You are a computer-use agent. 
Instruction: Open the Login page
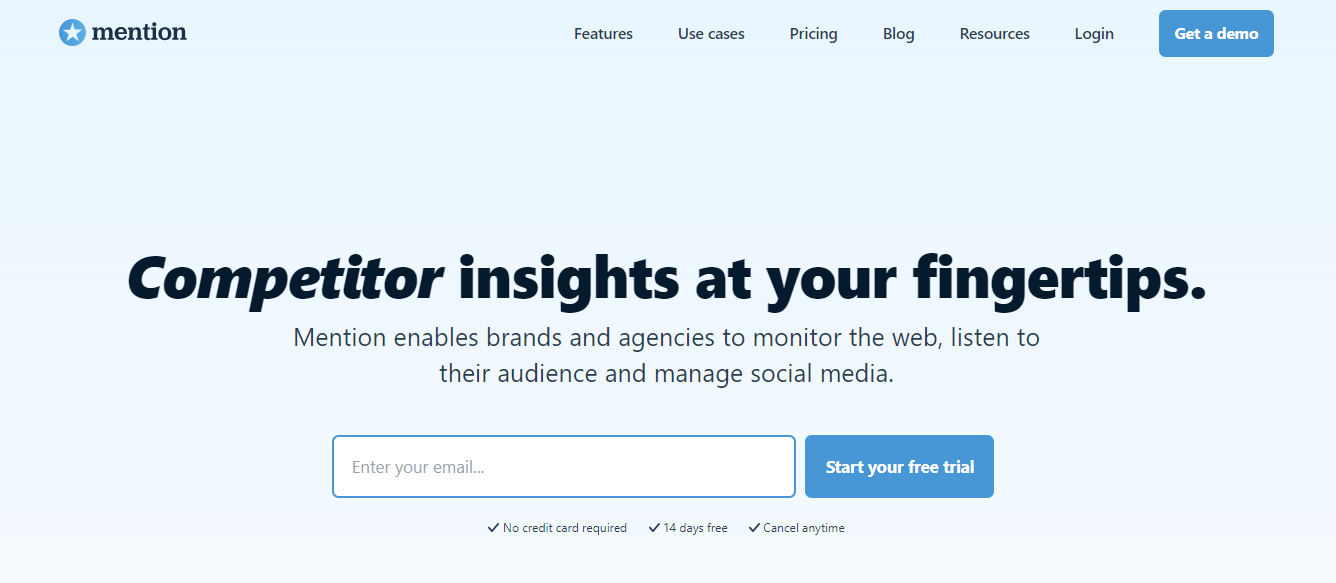[1094, 34]
